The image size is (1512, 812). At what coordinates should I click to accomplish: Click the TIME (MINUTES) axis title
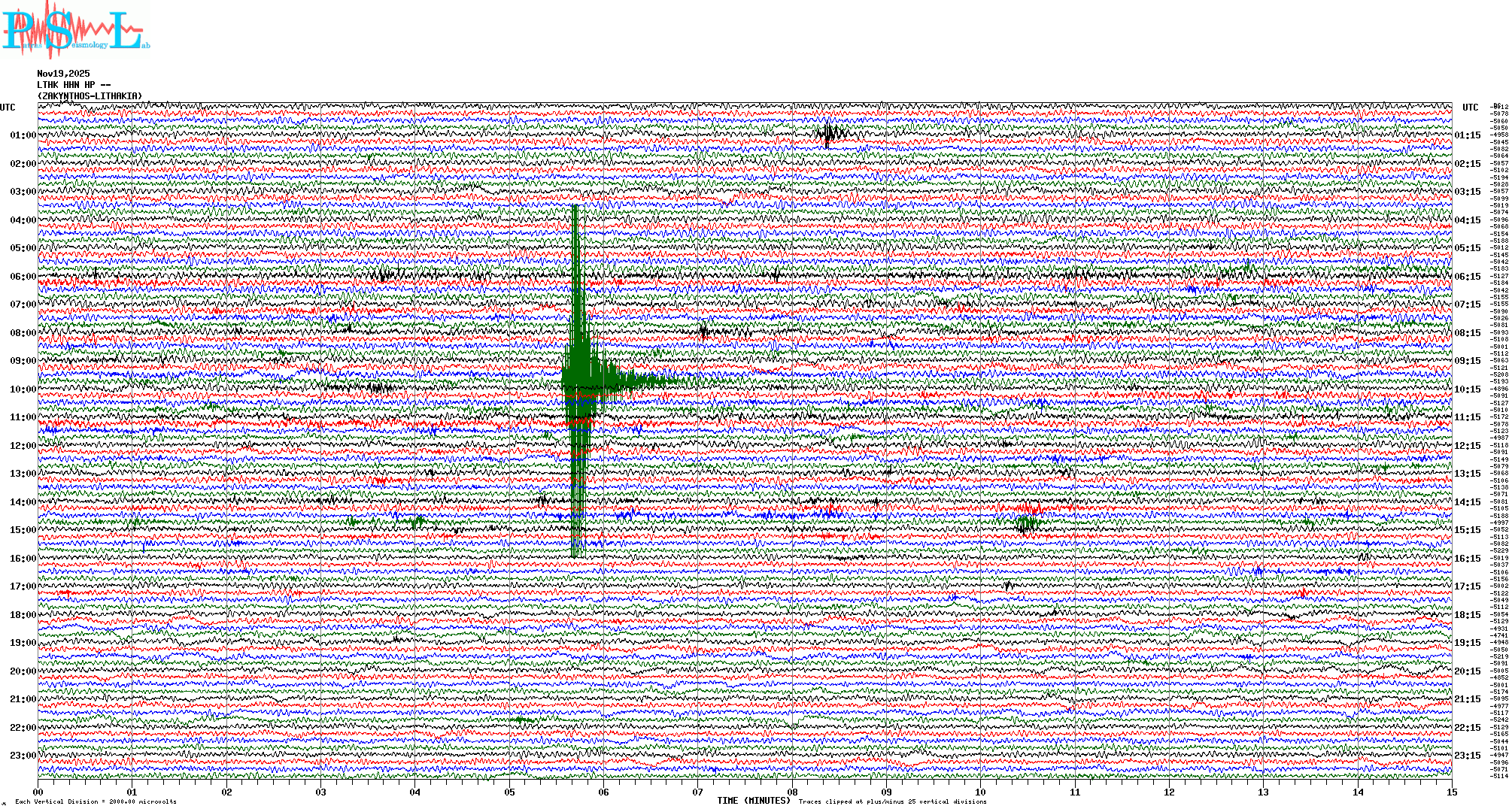[x=753, y=801]
